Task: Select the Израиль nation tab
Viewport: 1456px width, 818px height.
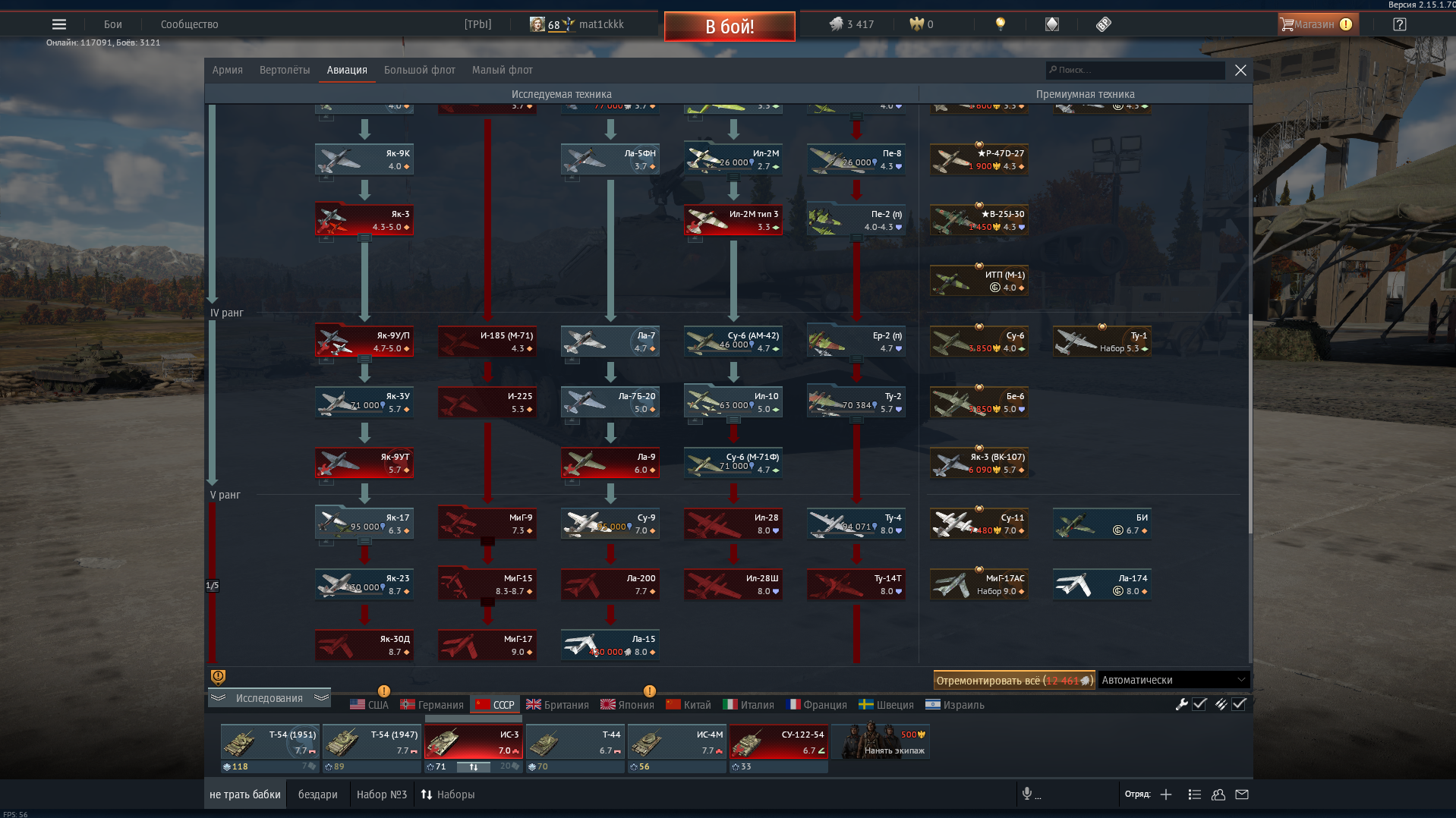Action: coord(955,704)
